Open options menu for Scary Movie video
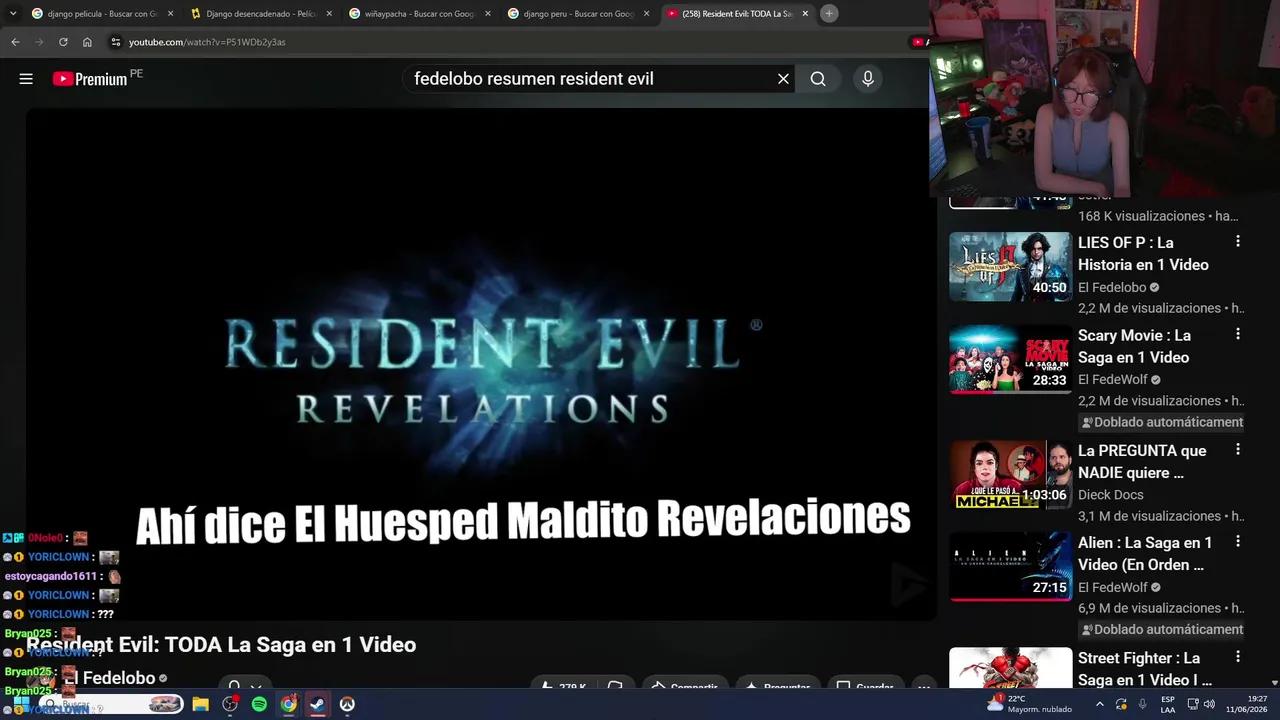The width and height of the screenshot is (1280, 720). (1238, 334)
